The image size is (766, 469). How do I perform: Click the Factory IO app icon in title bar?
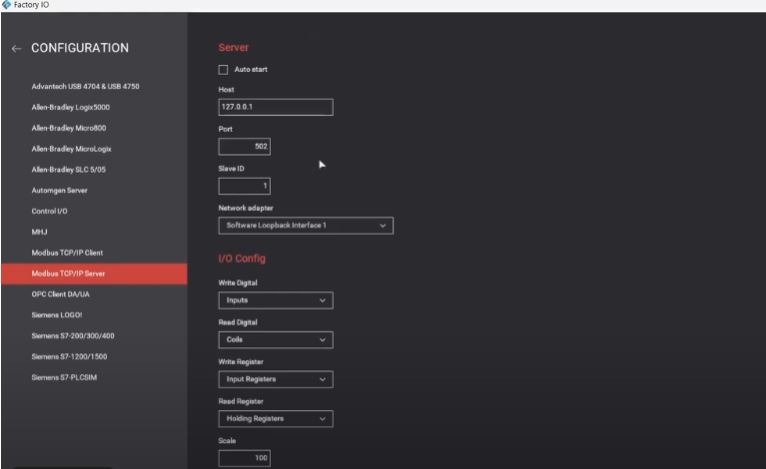click(x=6, y=5)
